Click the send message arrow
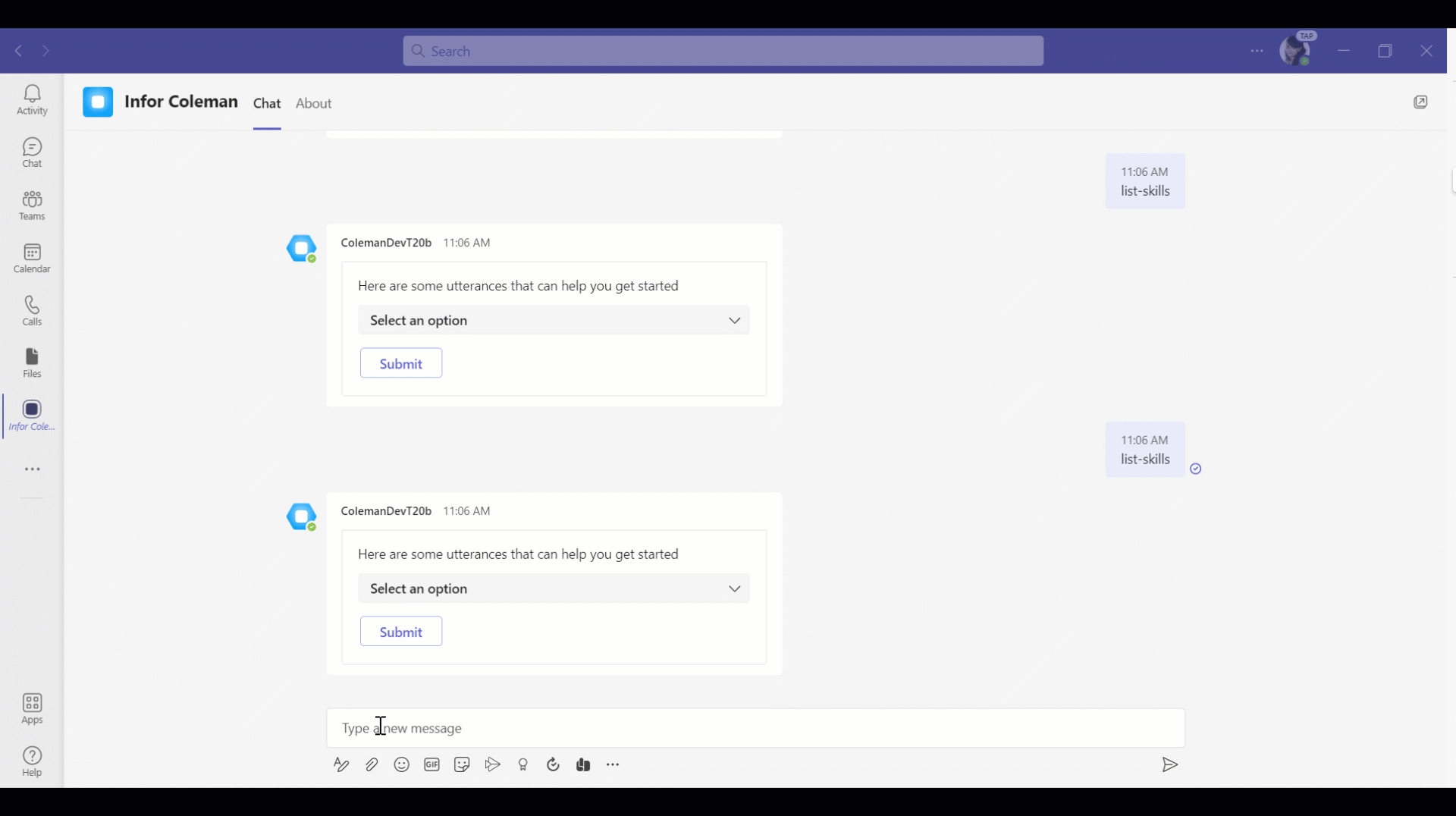Image resolution: width=1456 pixels, height=816 pixels. click(x=1169, y=764)
